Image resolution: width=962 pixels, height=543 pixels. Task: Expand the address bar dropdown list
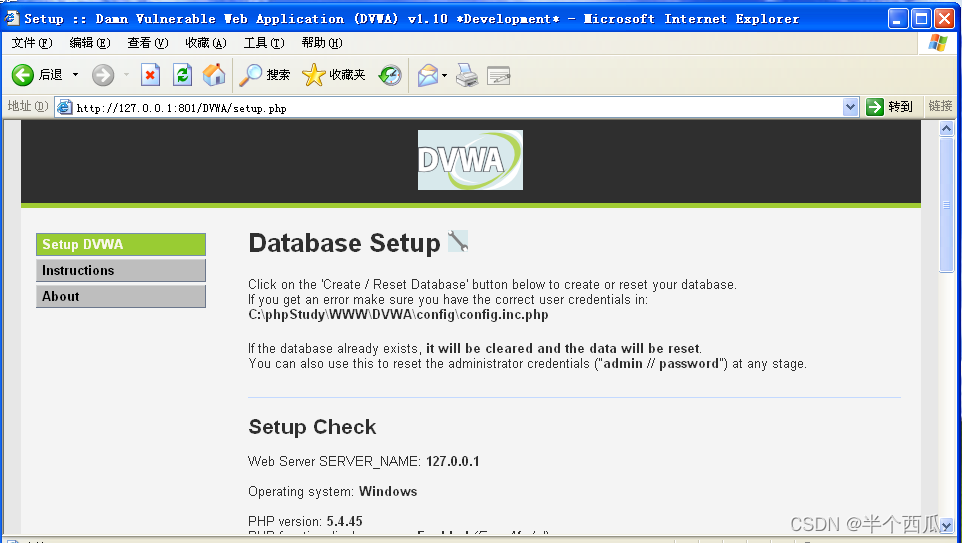850,107
